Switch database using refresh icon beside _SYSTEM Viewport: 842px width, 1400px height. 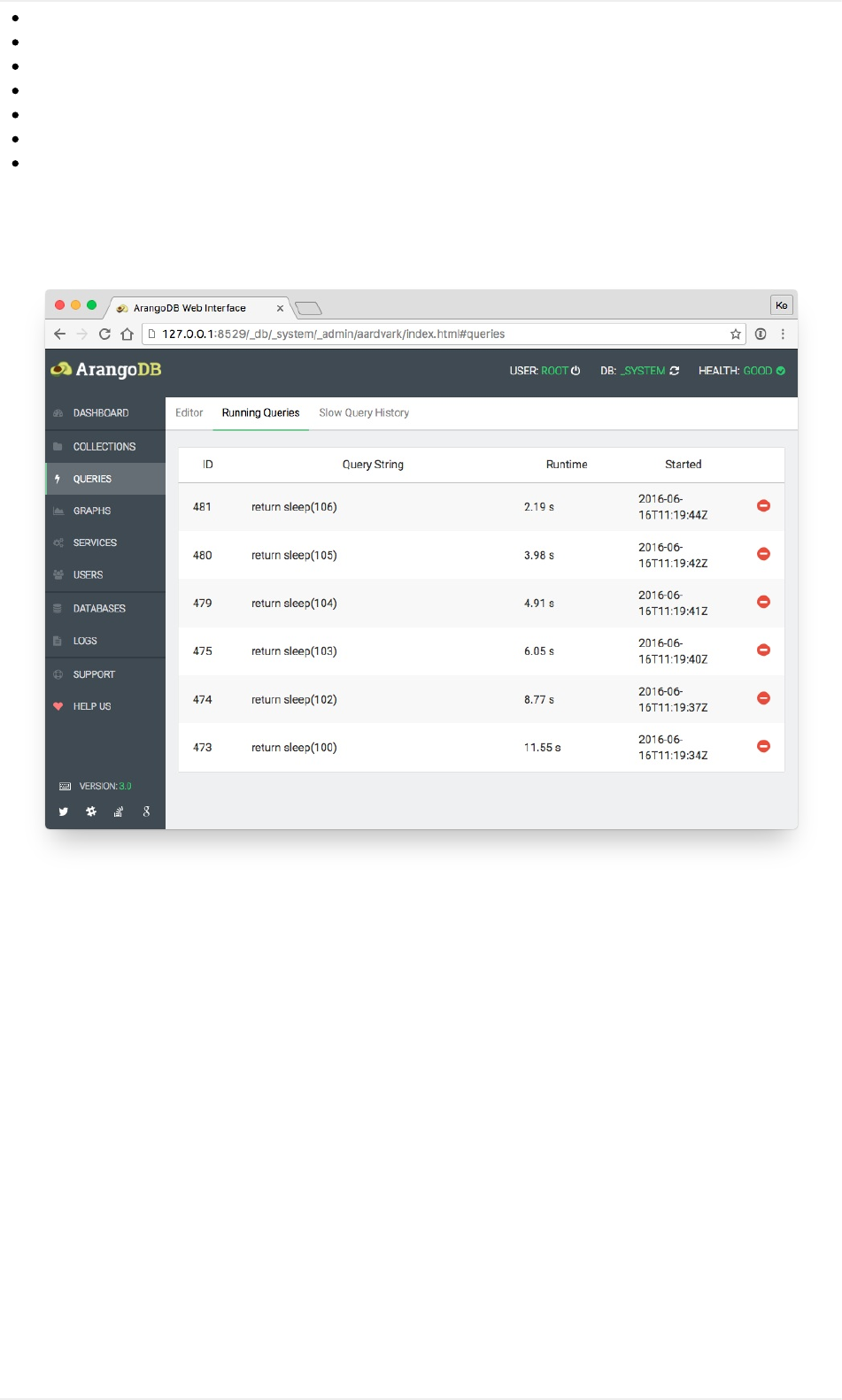[x=675, y=371]
